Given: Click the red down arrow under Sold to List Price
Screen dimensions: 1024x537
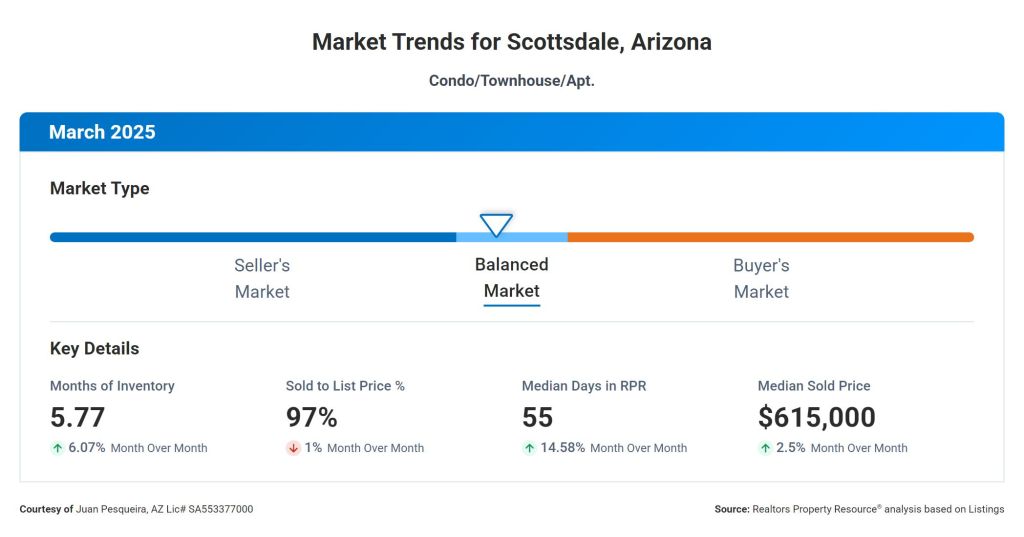Looking at the screenshot, I should [x=293, y=448].
